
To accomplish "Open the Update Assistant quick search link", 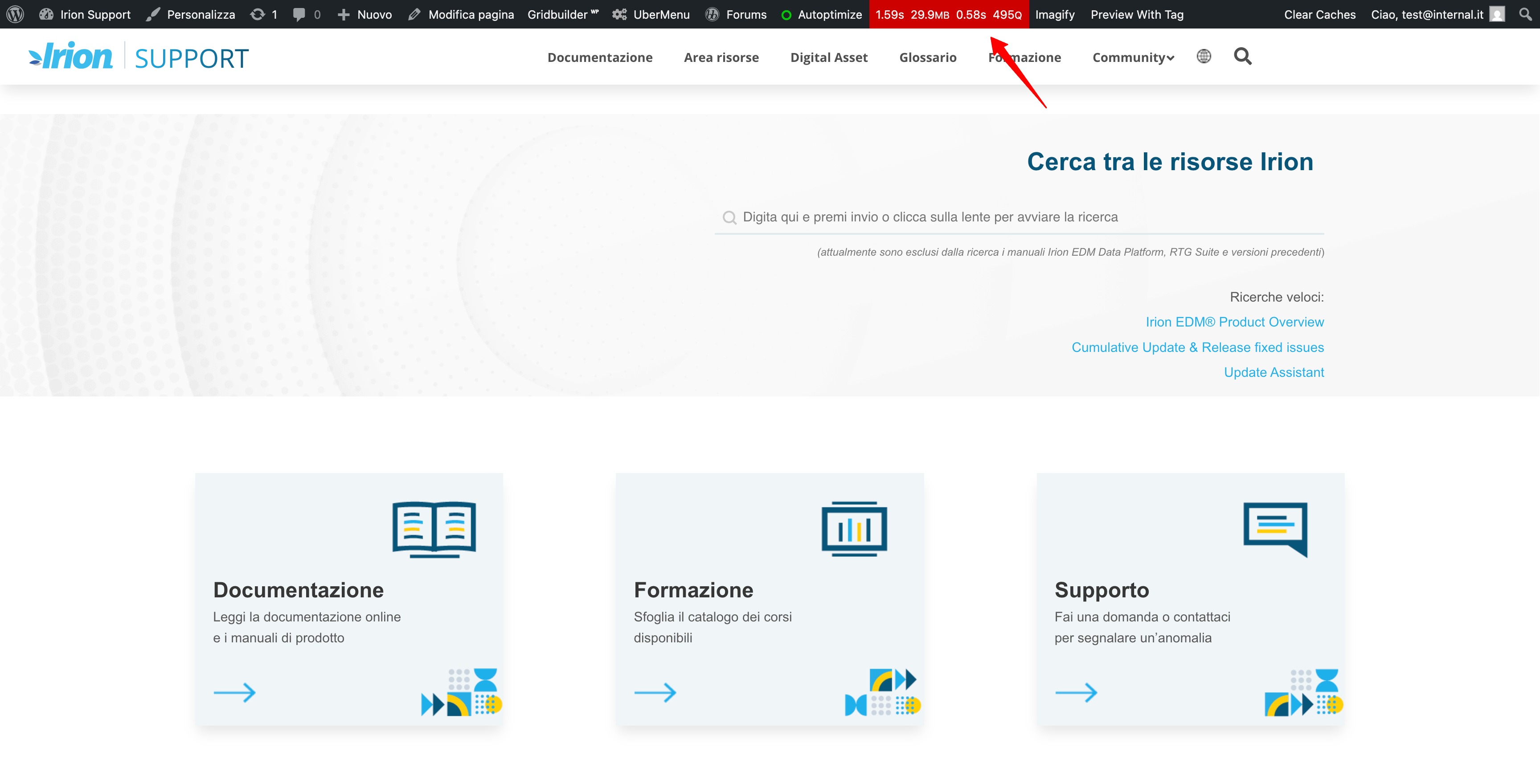I will (x=1274, y=372).
